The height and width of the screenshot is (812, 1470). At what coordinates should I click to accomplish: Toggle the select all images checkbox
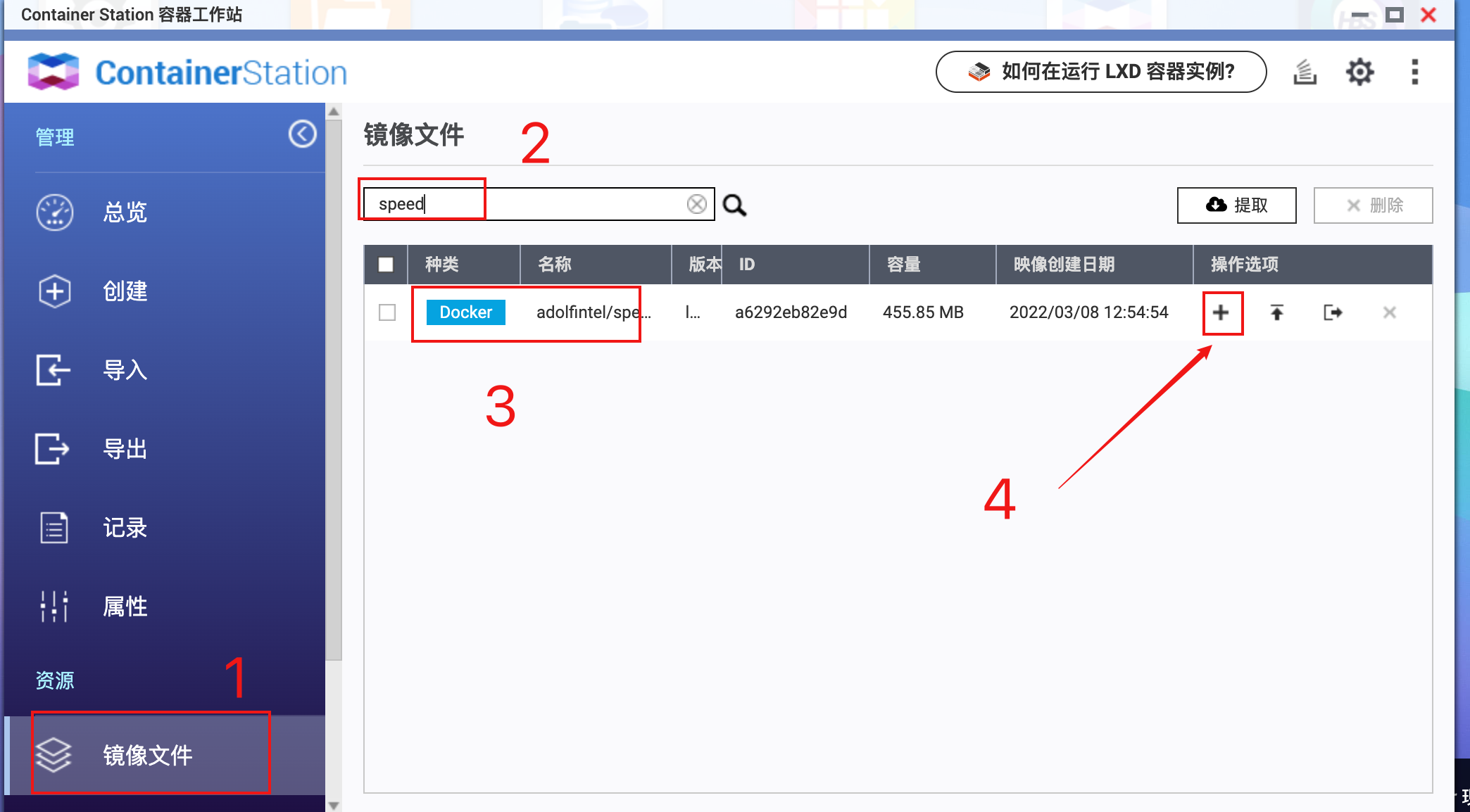(x=386, y=265)
